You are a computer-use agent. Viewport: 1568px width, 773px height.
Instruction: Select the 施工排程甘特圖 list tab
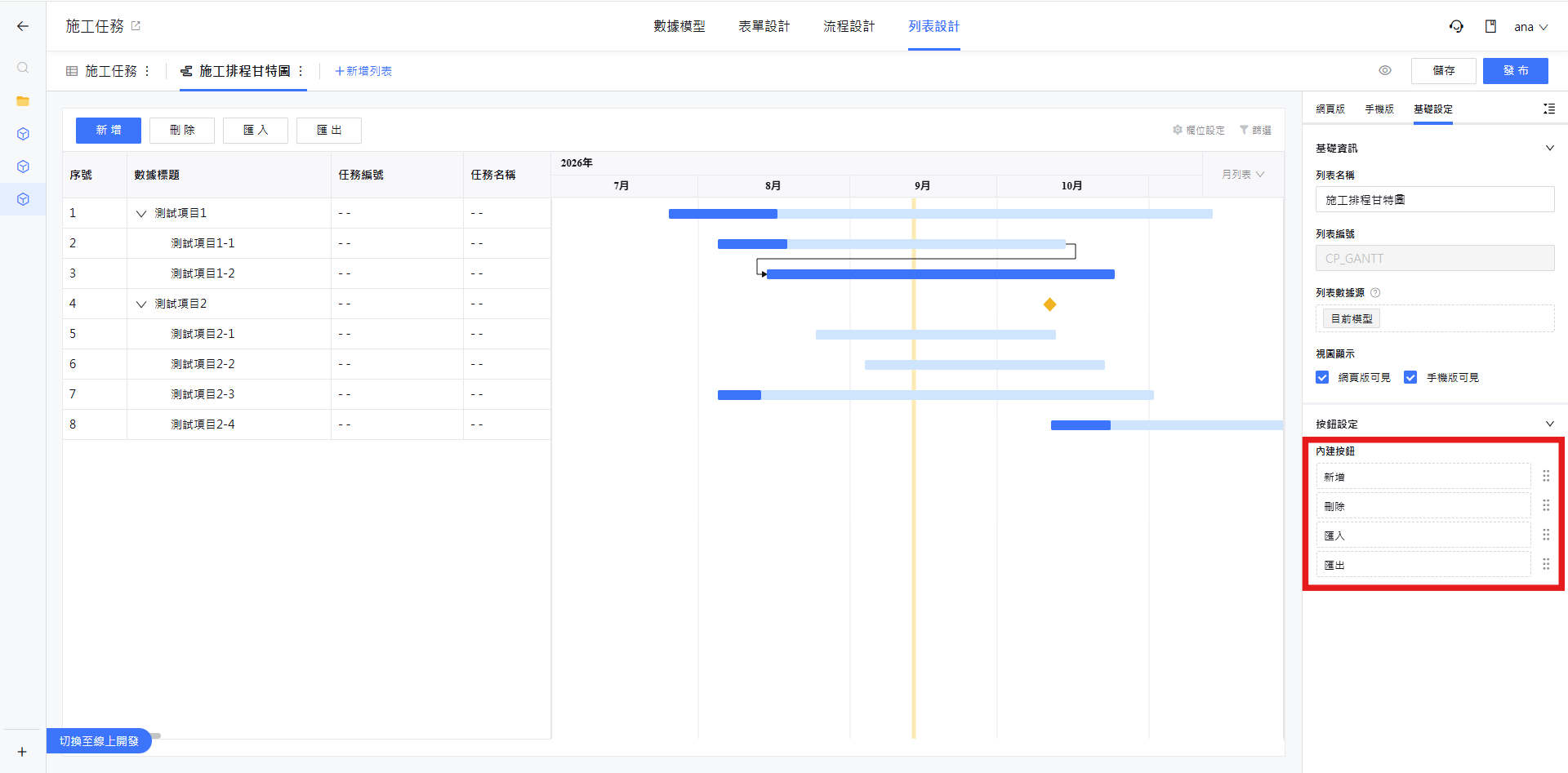(x=245, y=71)
